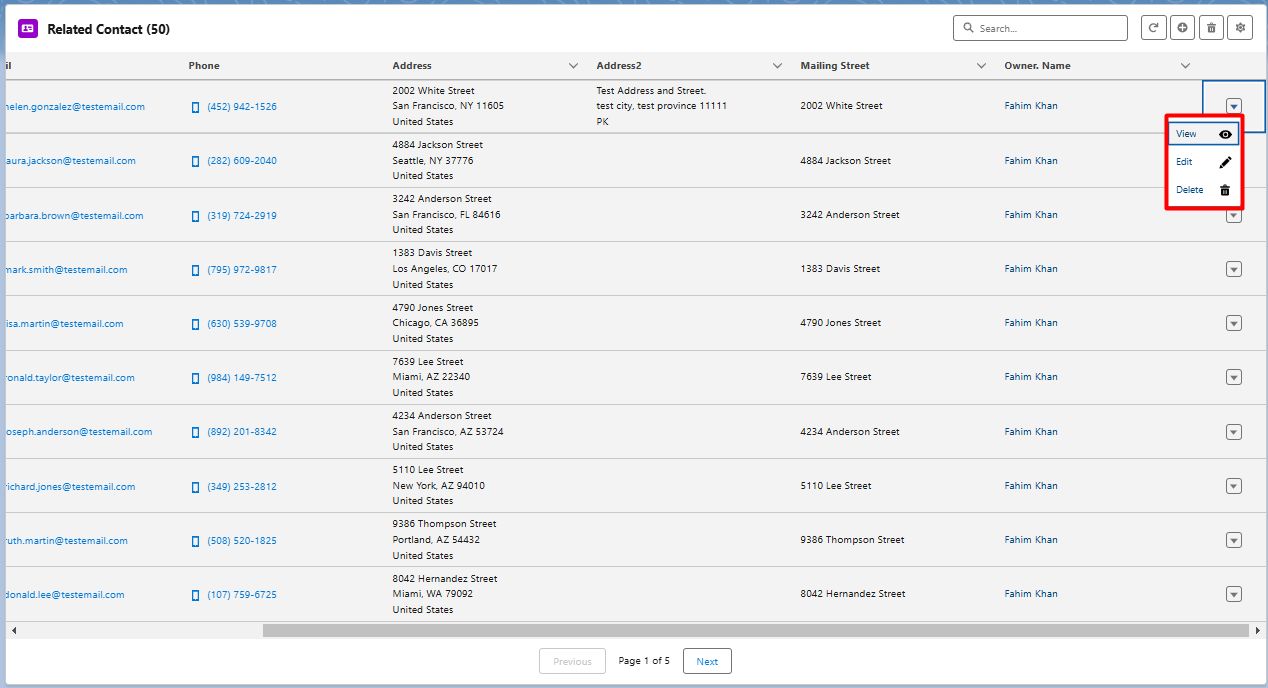Click phone icon next to (107) 759-6725
Image resolution: width=1268 pixels, height=688 pixels.
(x=195, y=595)
